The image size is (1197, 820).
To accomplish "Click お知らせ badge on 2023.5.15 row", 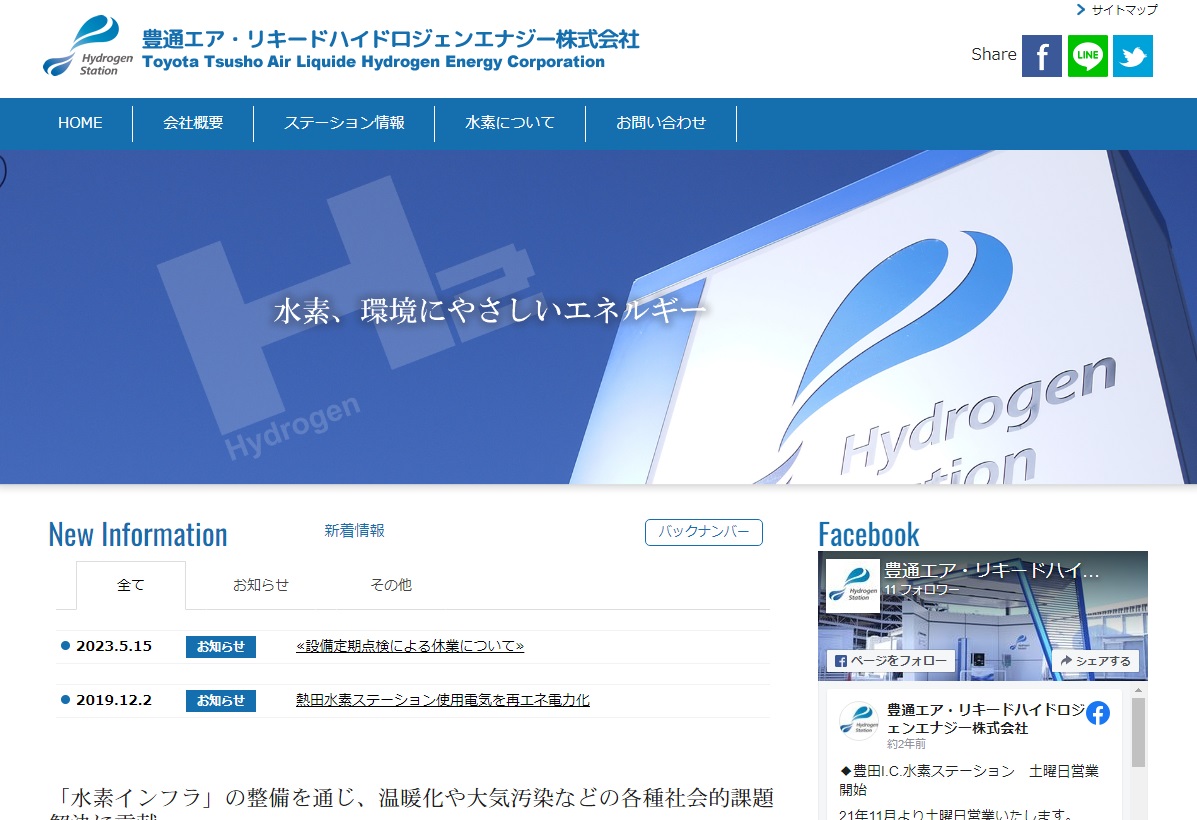I will tap(221, 647).
